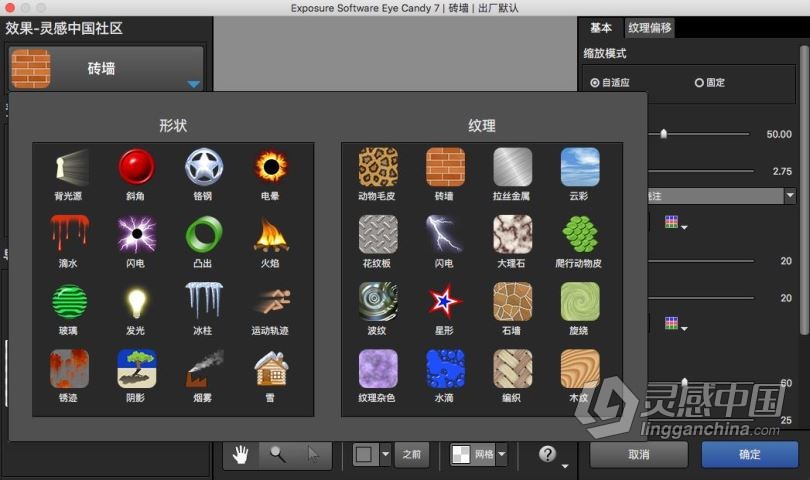Click the 取消 cancel button
The height and width of the screenshot is (480, 810).
(x=639, y=454)
